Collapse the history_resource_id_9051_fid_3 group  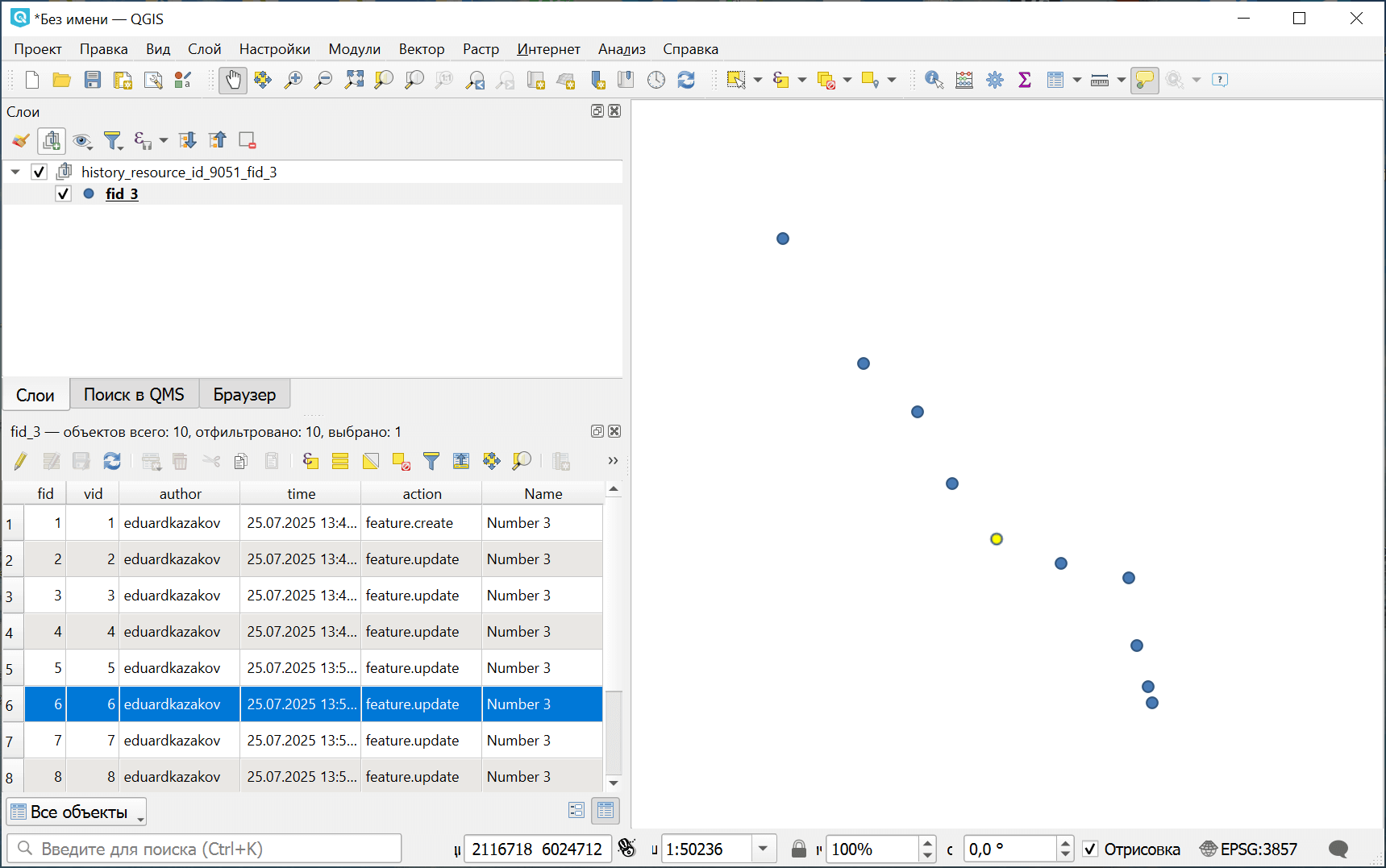pos(15,172)
